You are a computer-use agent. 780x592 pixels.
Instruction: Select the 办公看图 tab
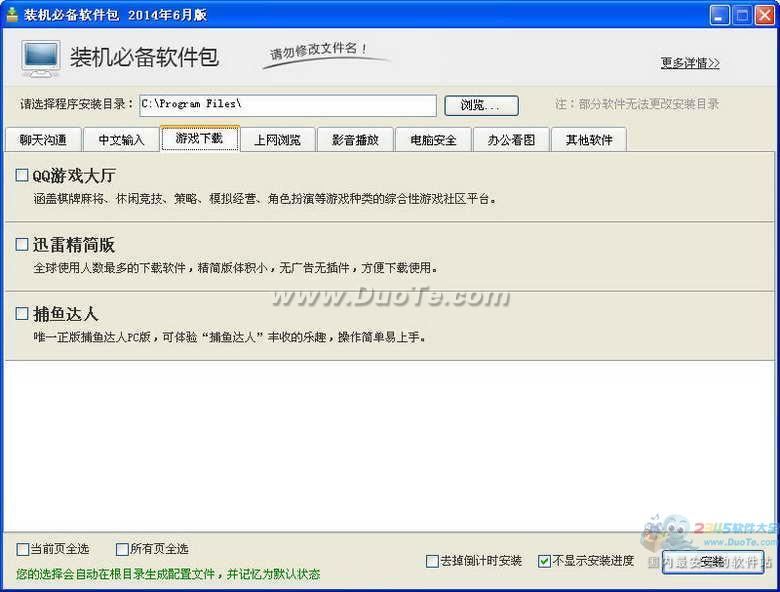pyautogui.click(x=511, y=140)
